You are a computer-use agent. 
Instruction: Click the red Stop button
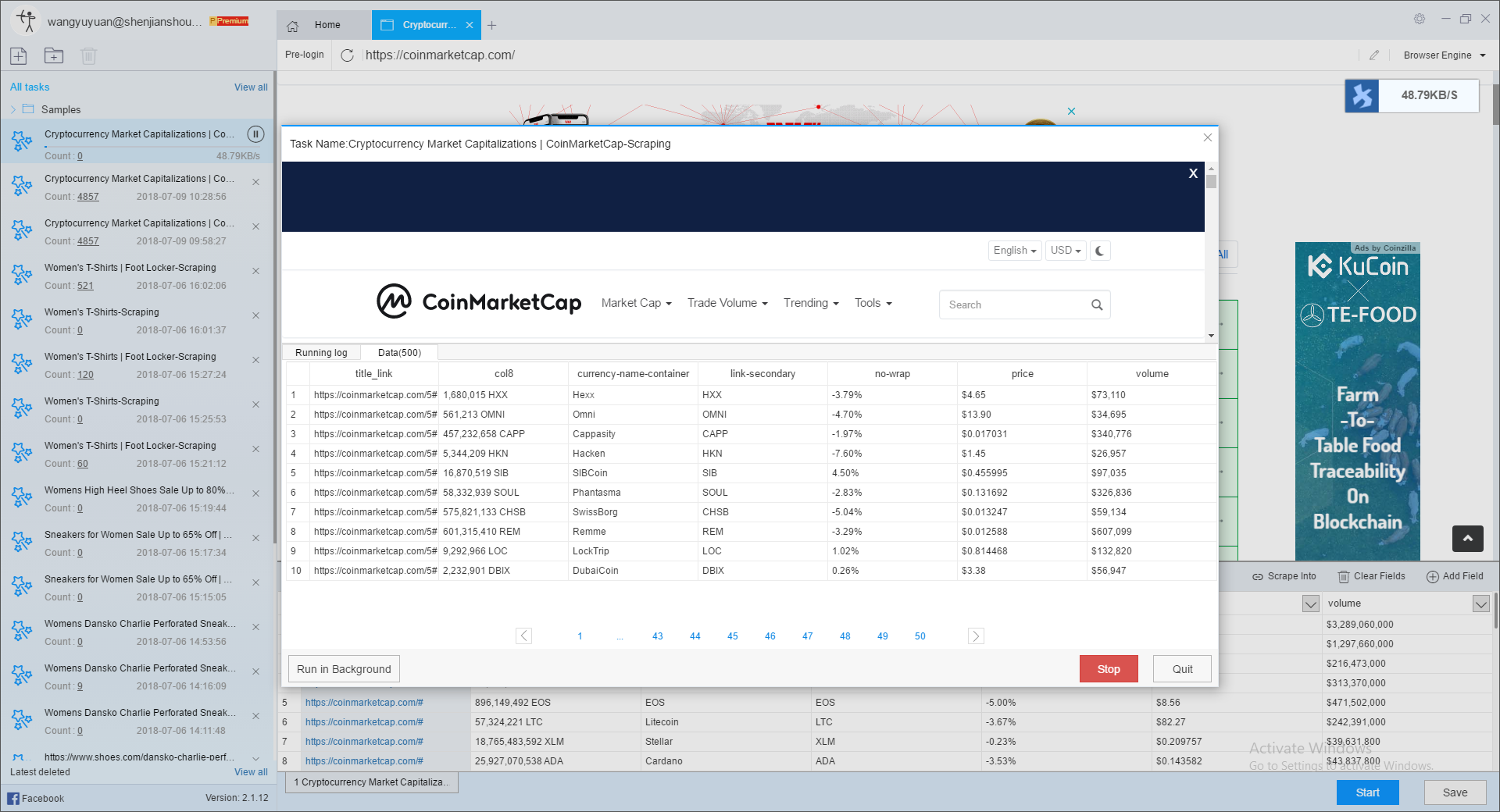1109,669
